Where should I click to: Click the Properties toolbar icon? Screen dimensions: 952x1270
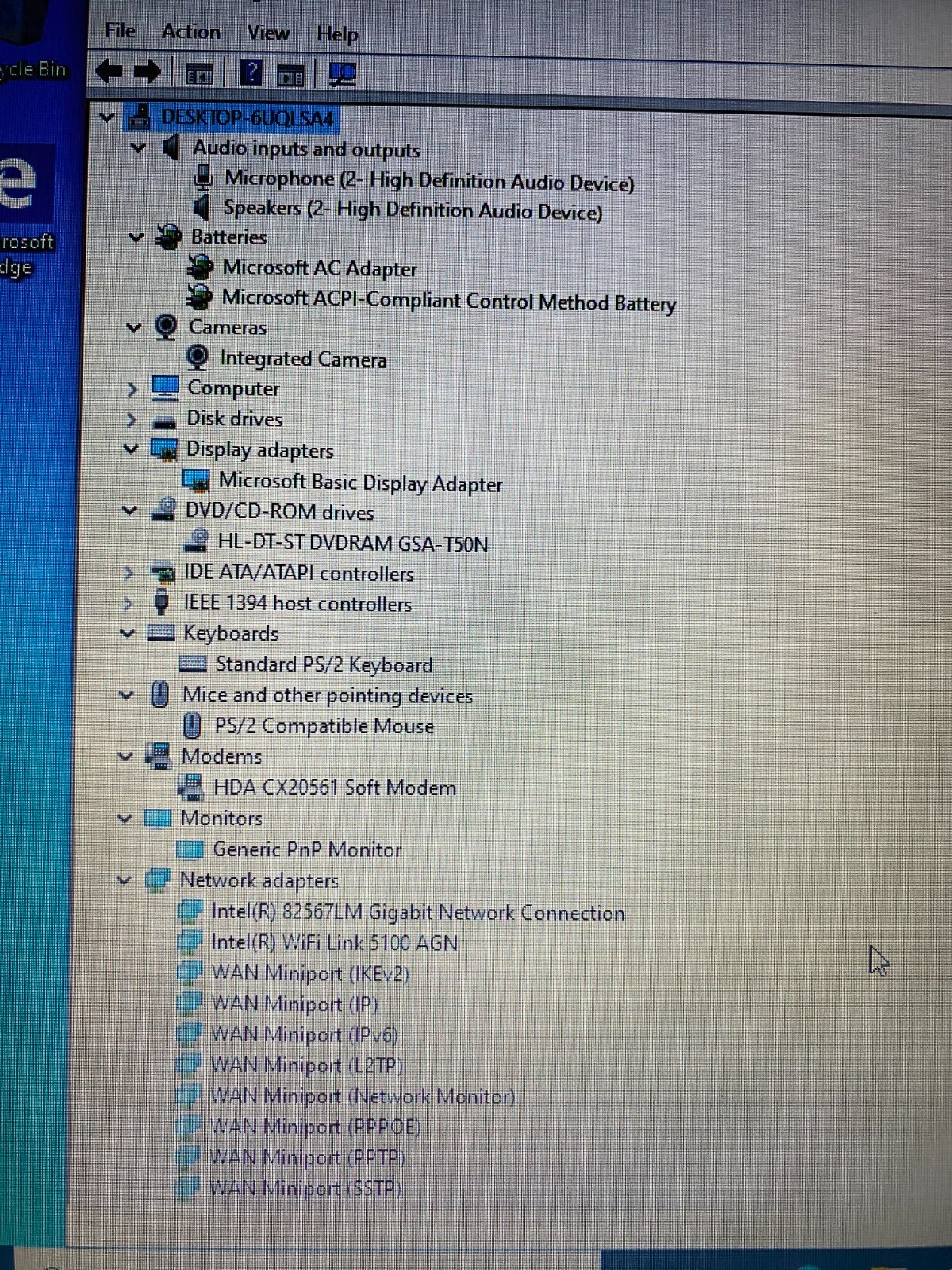tap(199, 74)
